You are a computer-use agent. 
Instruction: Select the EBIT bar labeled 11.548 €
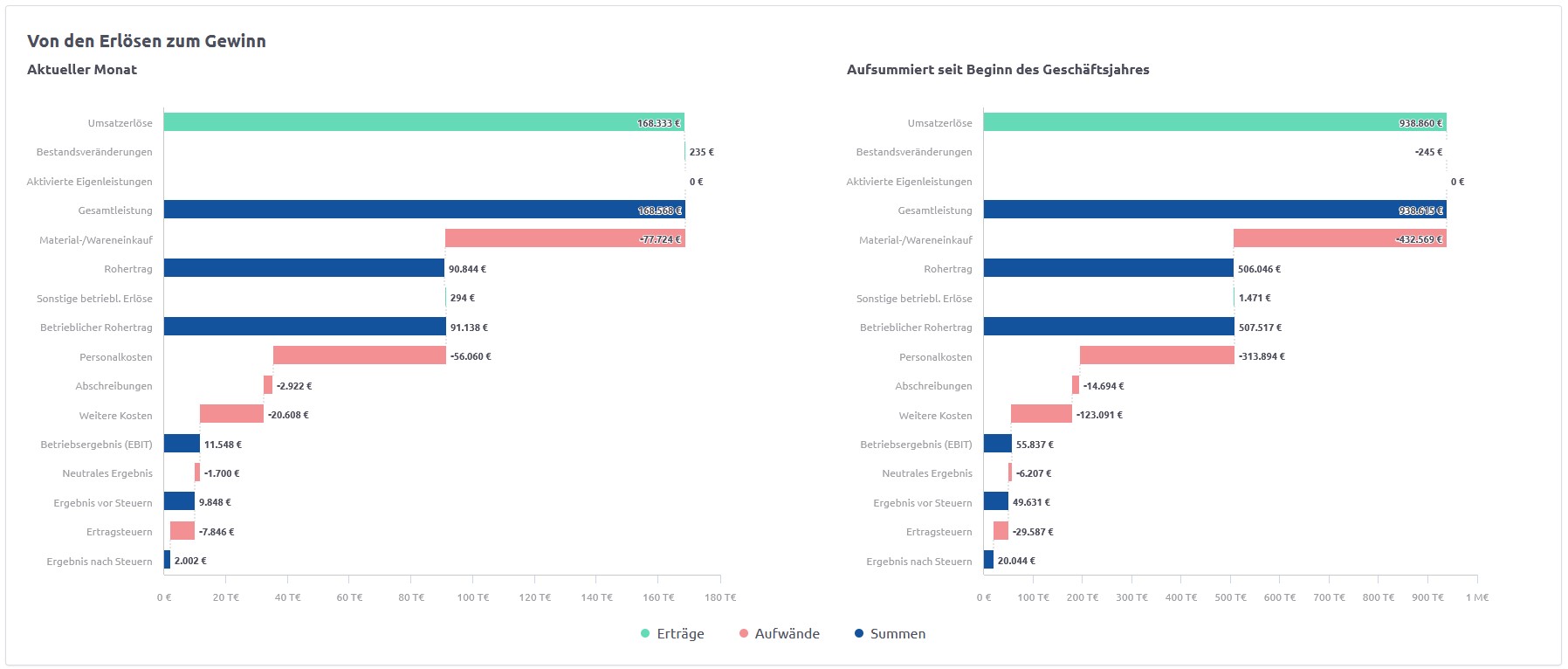pyautogui.click(x=182, y=444)
